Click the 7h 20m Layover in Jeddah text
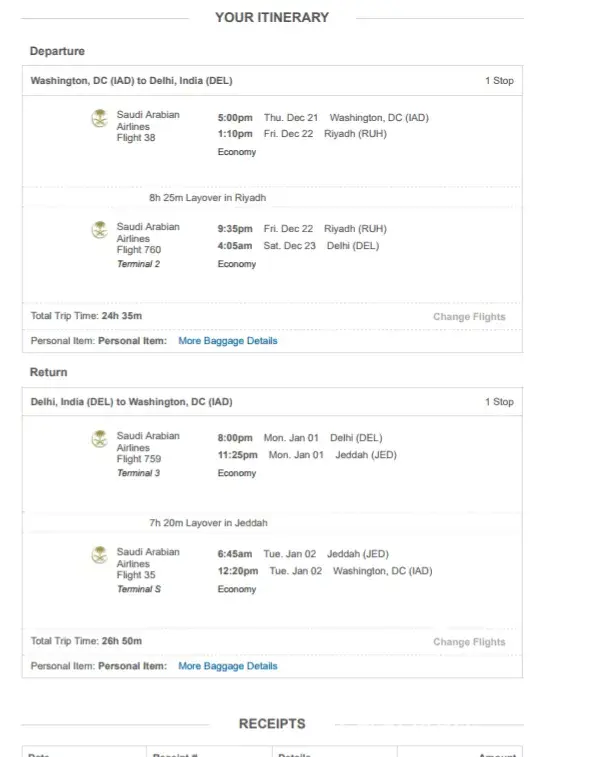The width and height of the screenshot is (601, 757). coord(208,523)
